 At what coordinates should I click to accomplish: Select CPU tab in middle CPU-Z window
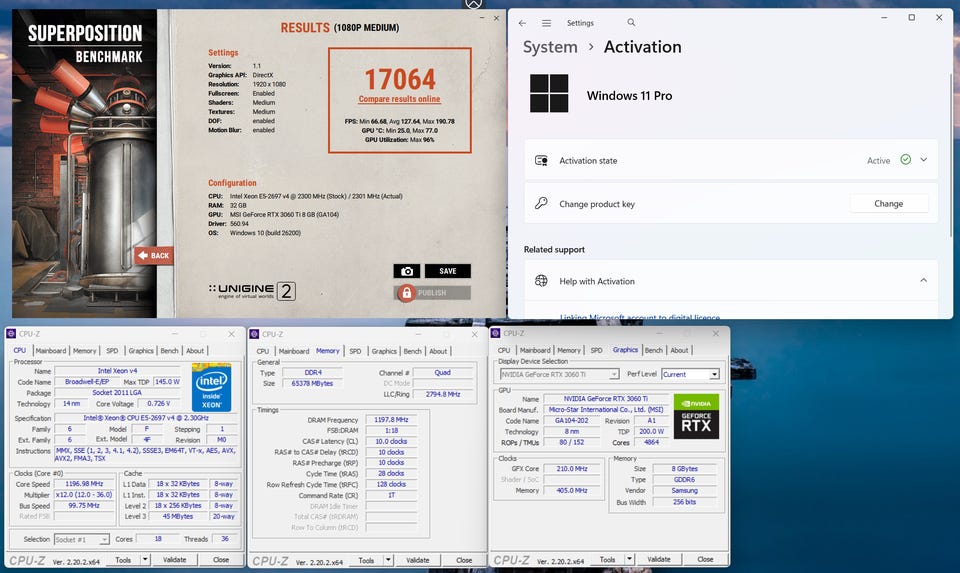coord(263,351)
